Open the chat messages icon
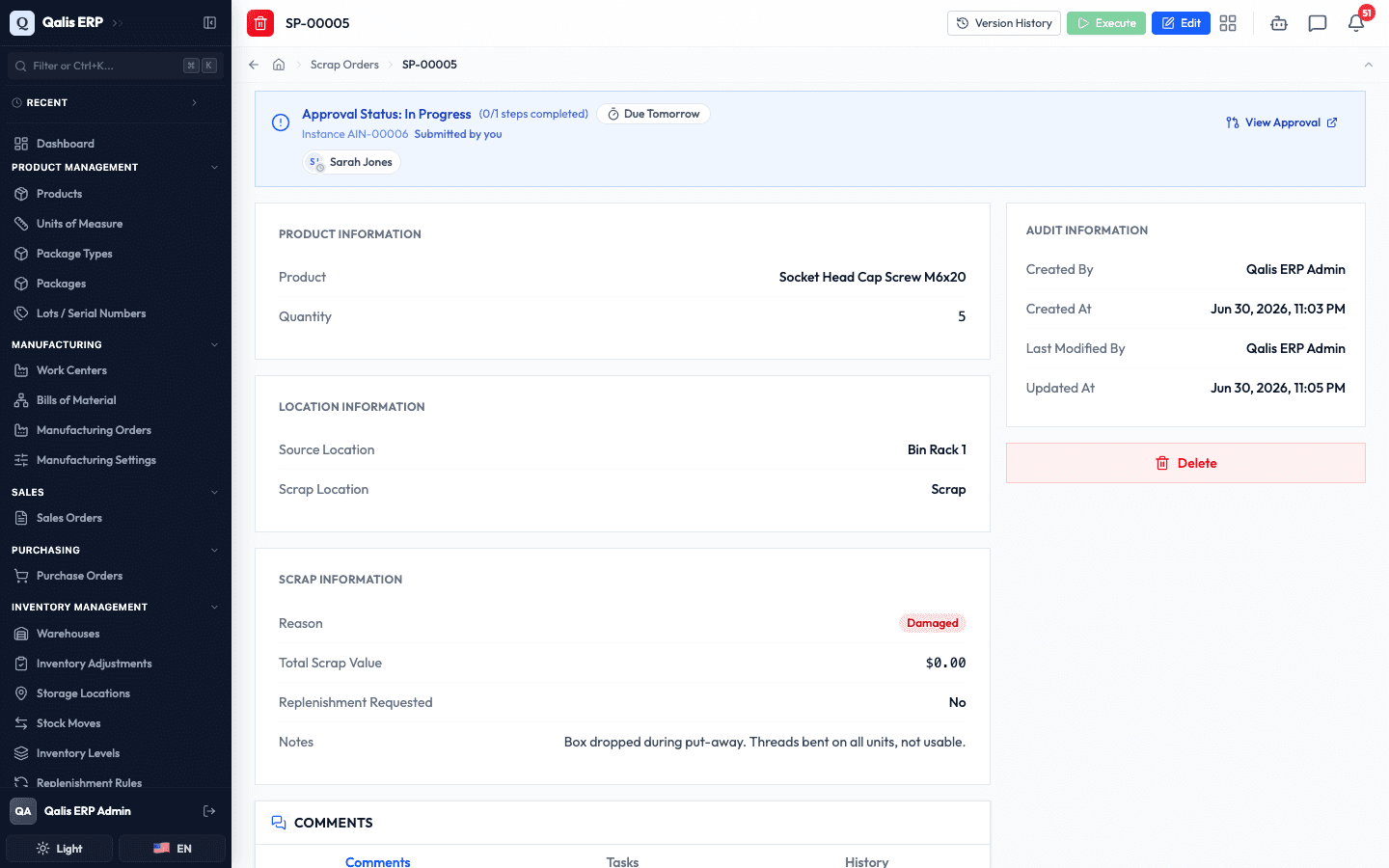This screenshot has width=1389, height=868. [x=1318, y=23]
